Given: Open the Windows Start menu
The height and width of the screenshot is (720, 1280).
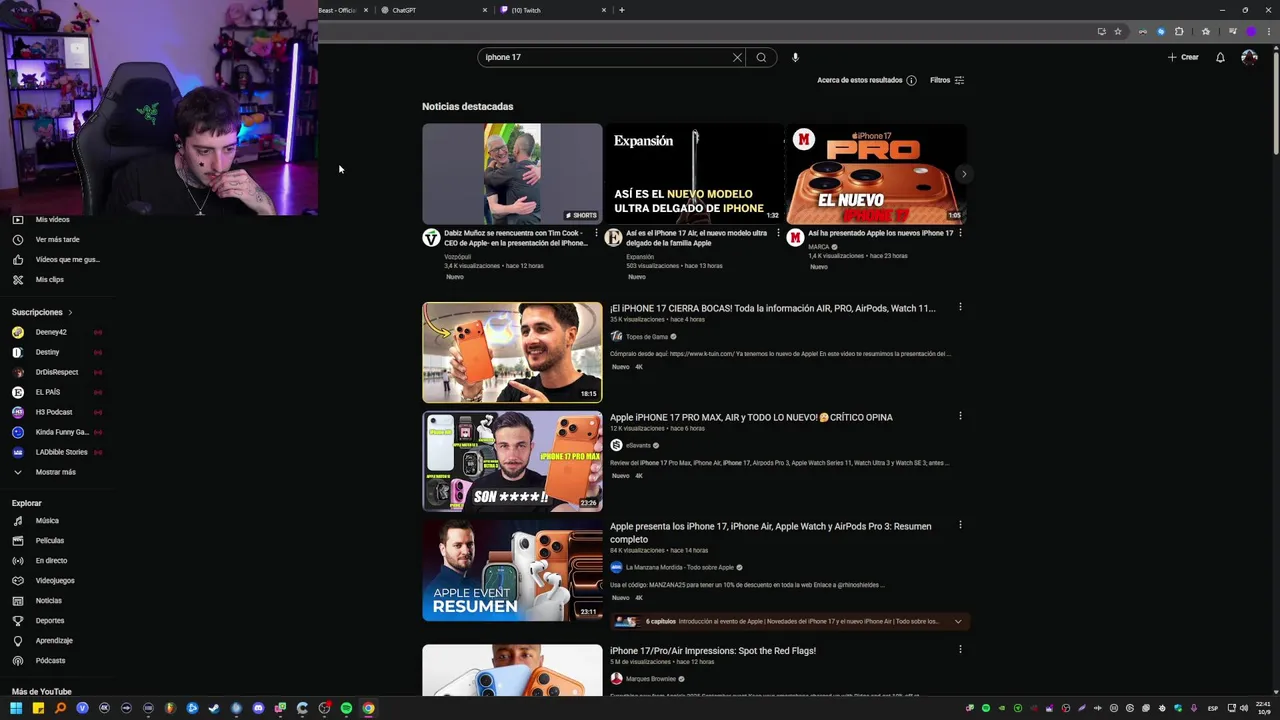Looking at the screenshot, I should tap(16, 708).
